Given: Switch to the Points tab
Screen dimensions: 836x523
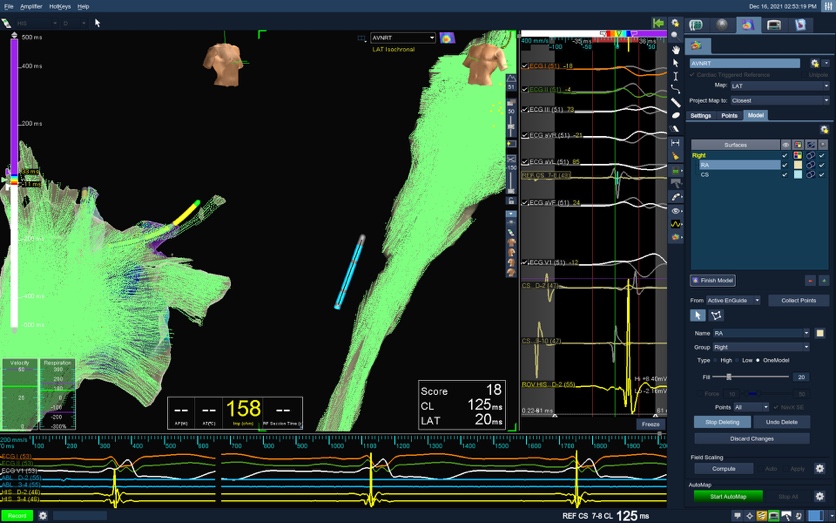Looking at the screenshot, I should [730, 115].
